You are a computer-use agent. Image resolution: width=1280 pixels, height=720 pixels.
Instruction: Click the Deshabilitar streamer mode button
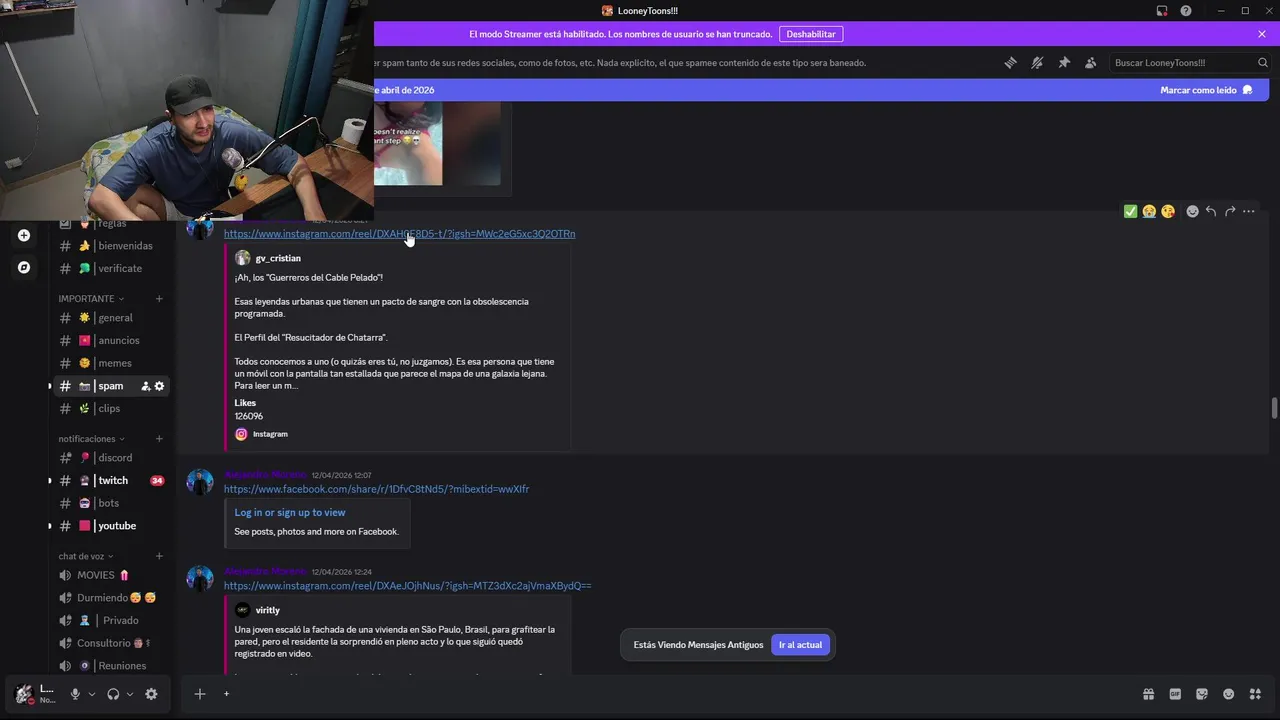click(811, 34)
